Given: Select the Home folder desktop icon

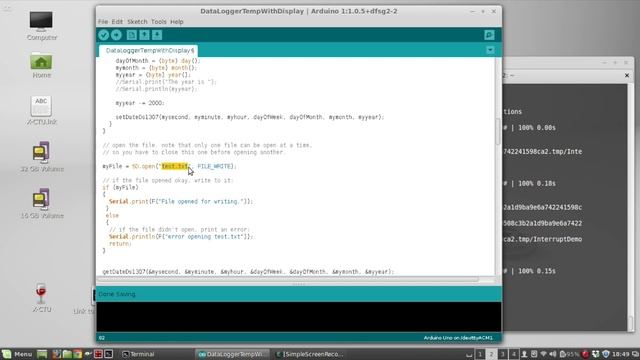Looking at the screenshot, I should pos(42,65).
